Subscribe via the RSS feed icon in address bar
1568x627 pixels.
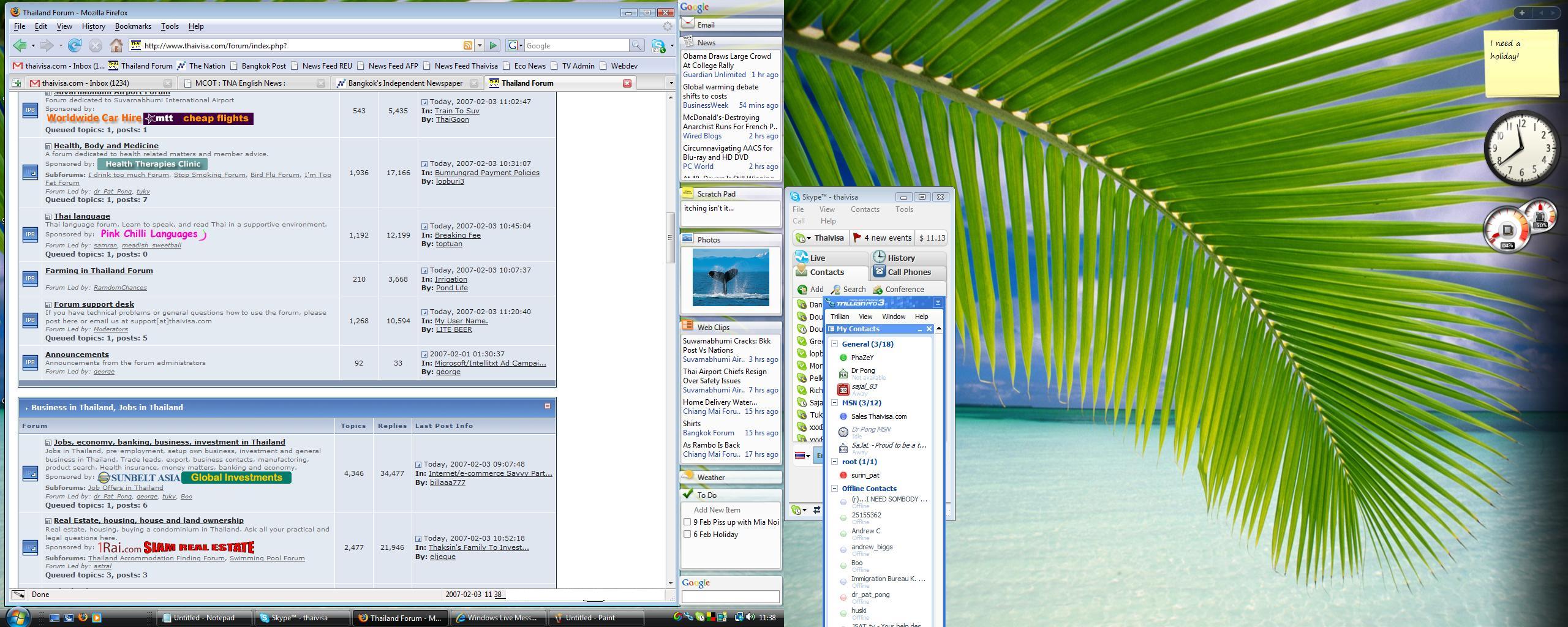click(467, 45)
